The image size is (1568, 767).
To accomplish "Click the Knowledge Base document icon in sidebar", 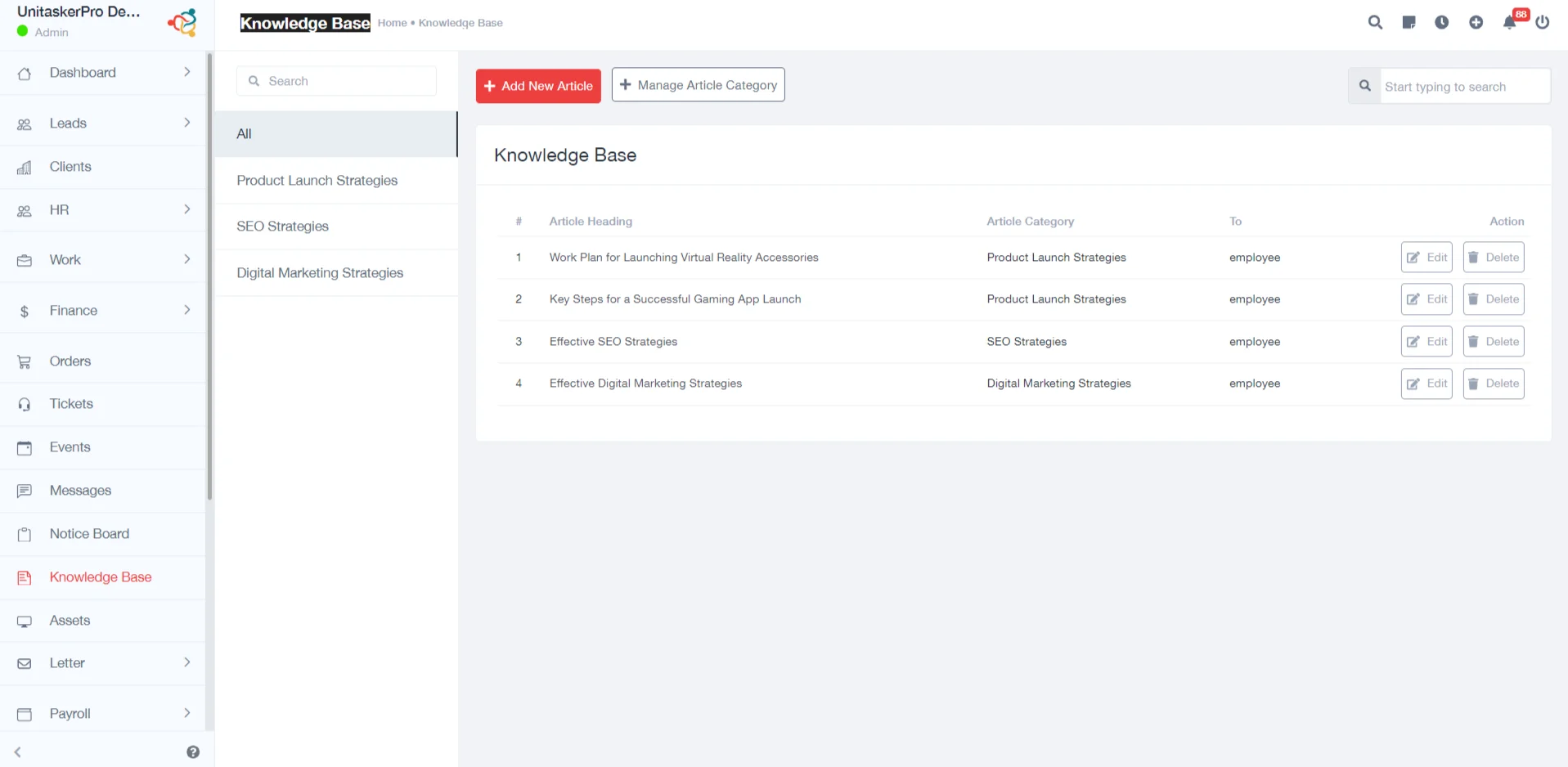I will point(25,578).
